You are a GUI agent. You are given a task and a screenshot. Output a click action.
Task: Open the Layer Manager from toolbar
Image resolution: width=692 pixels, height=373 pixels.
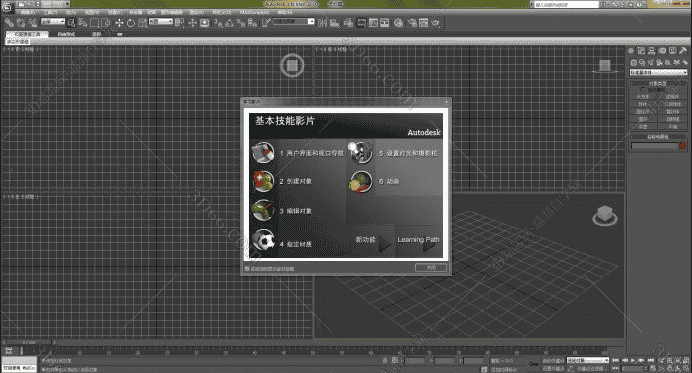pos(348,23)
